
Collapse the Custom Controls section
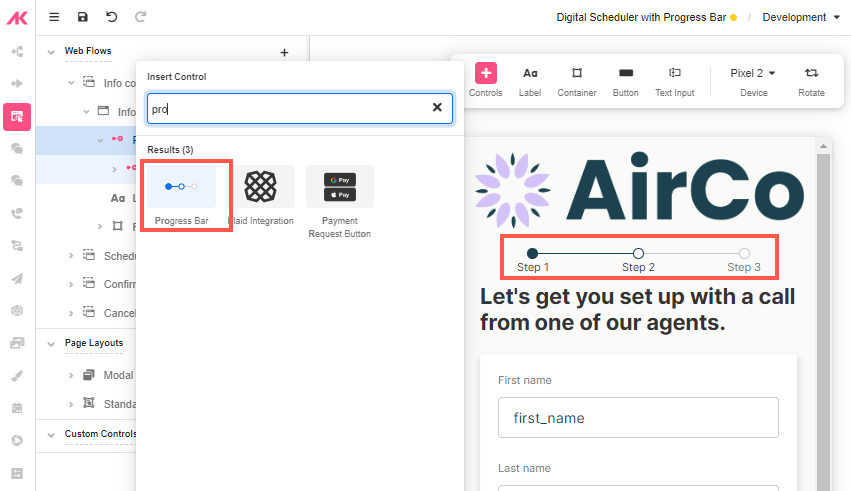(51, 435)
